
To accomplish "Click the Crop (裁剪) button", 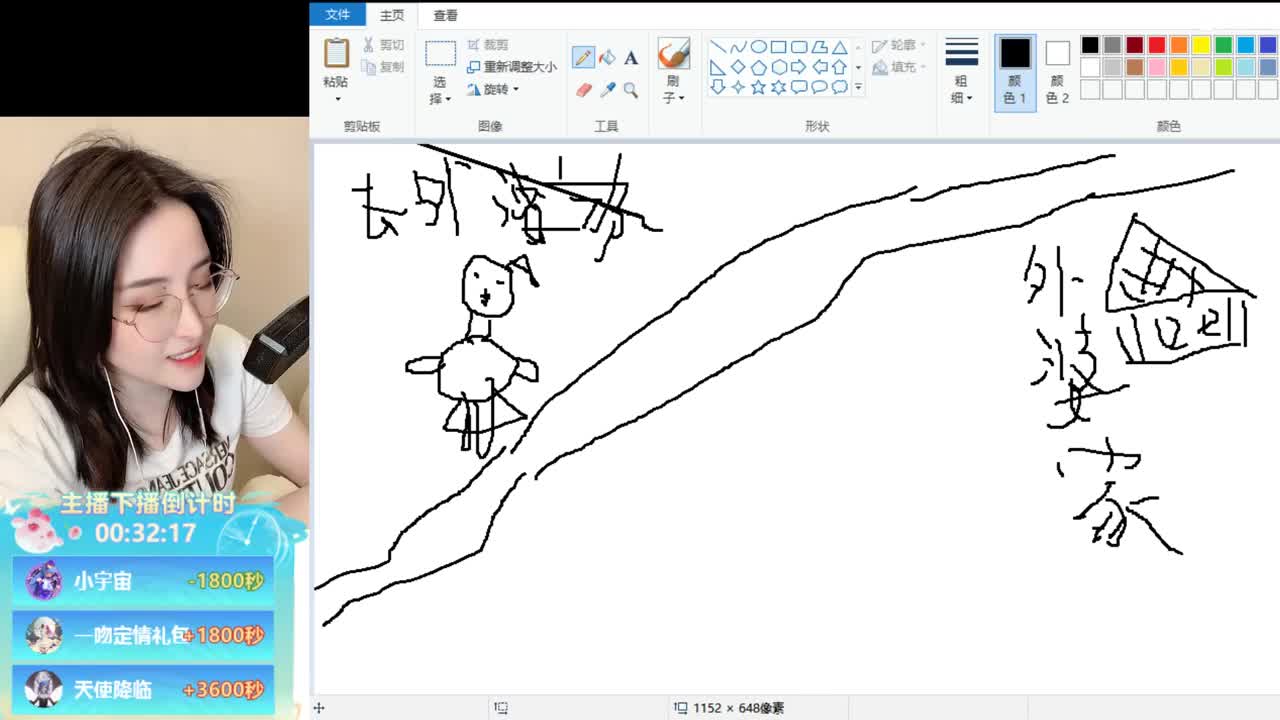I will (x=488, y=45).
